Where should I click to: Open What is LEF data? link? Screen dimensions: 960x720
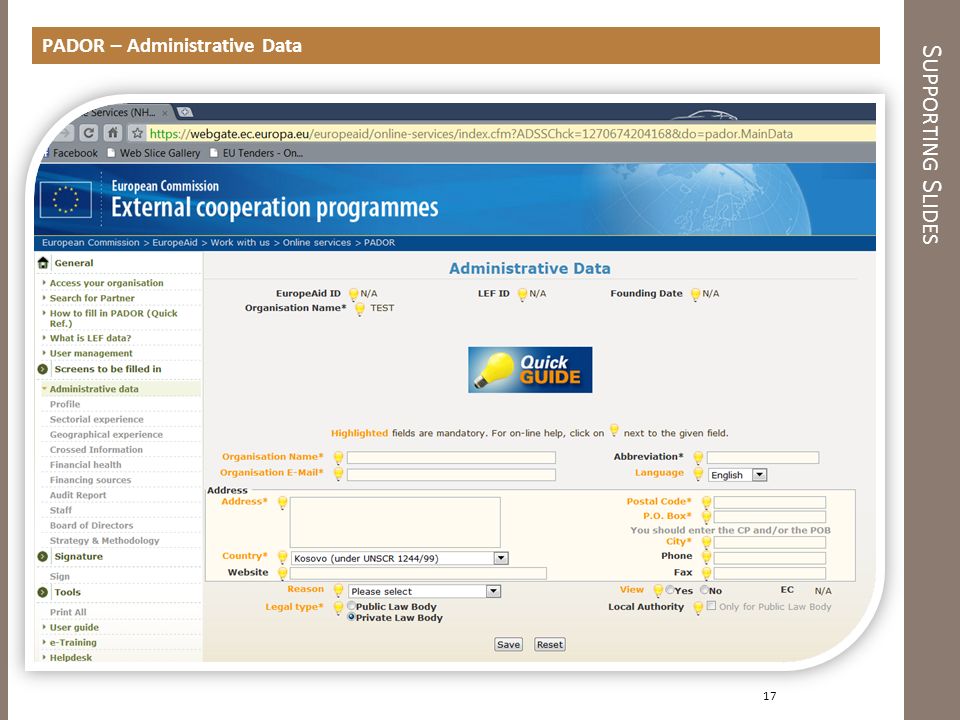(x=91, y=338)
